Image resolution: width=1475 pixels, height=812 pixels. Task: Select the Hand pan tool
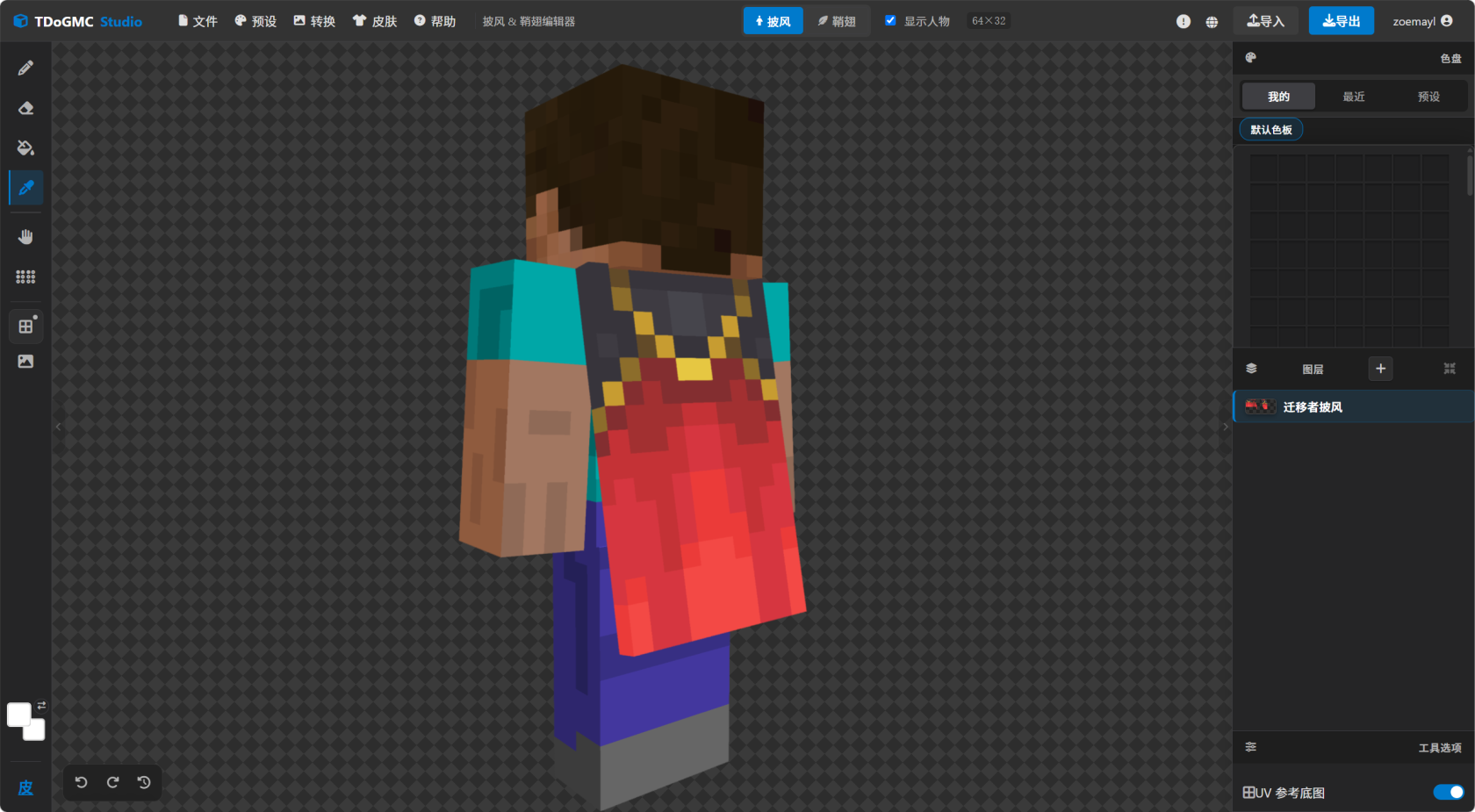pos(25,237)
